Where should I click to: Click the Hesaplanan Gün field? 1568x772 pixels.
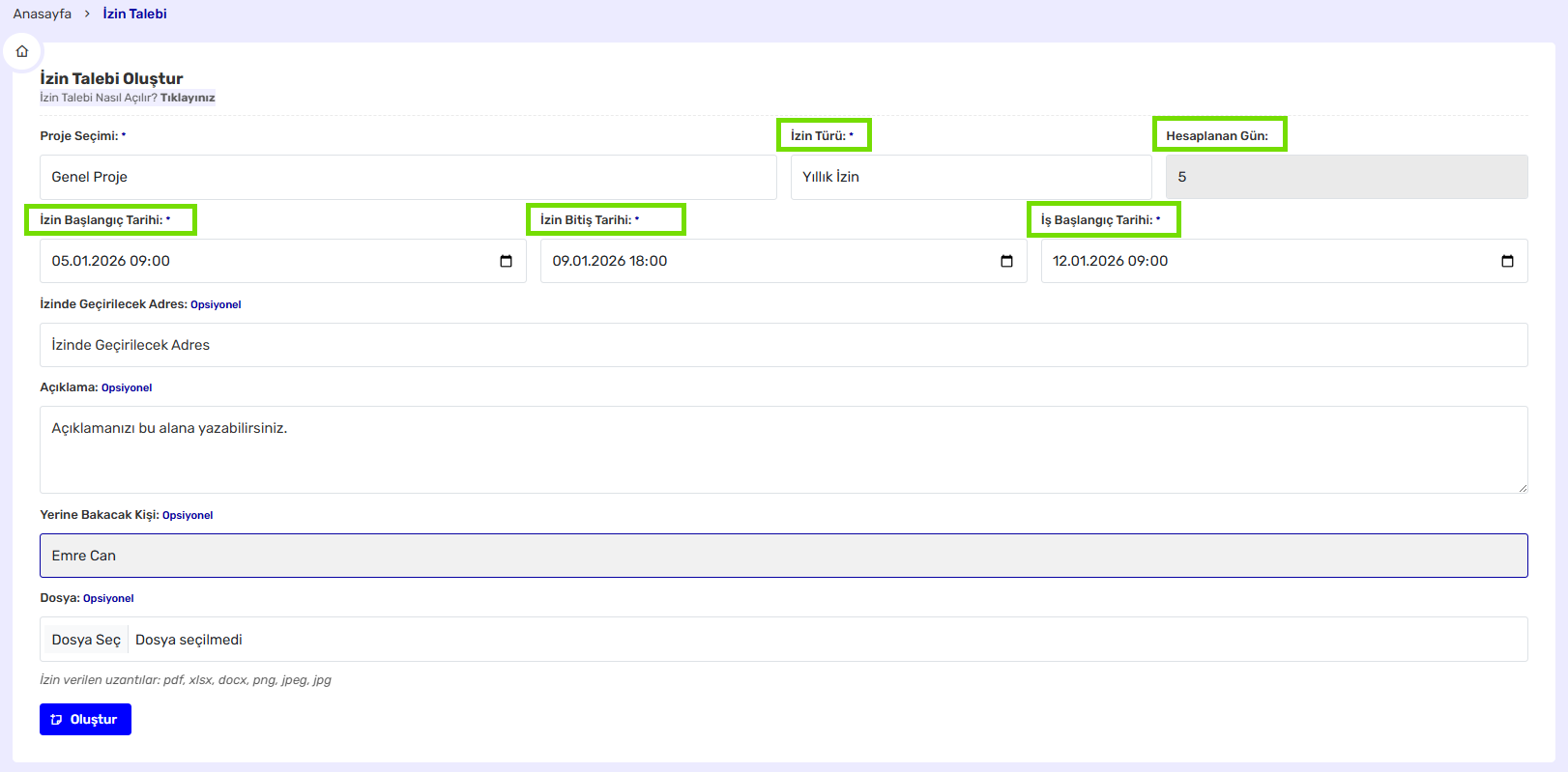click(x=1346, y=177)
